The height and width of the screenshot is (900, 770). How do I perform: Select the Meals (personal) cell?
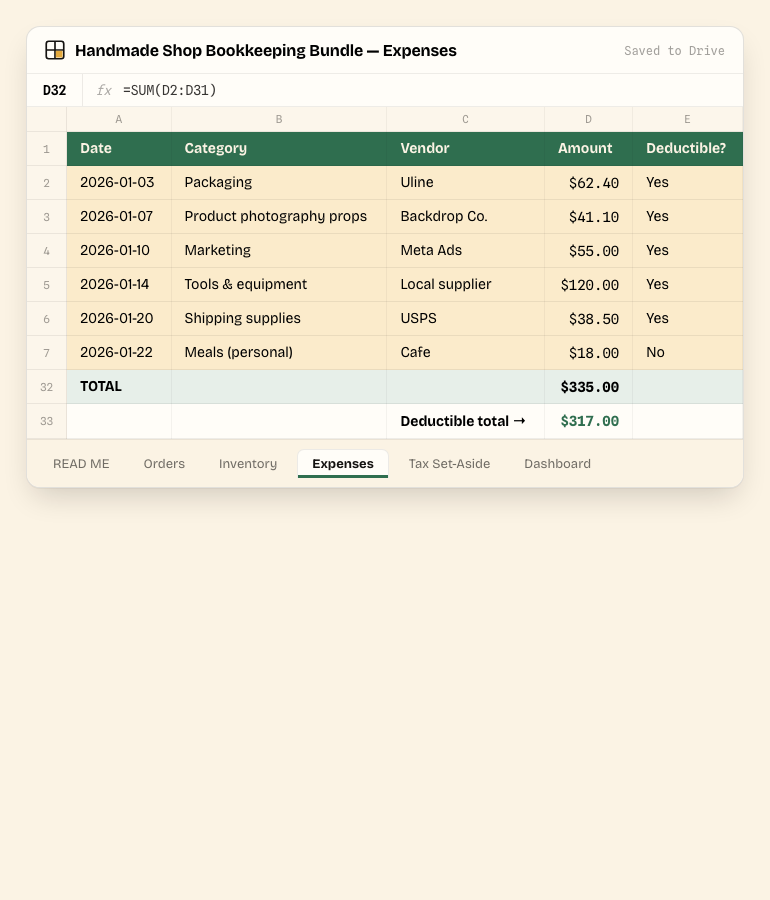click(279, 352)
